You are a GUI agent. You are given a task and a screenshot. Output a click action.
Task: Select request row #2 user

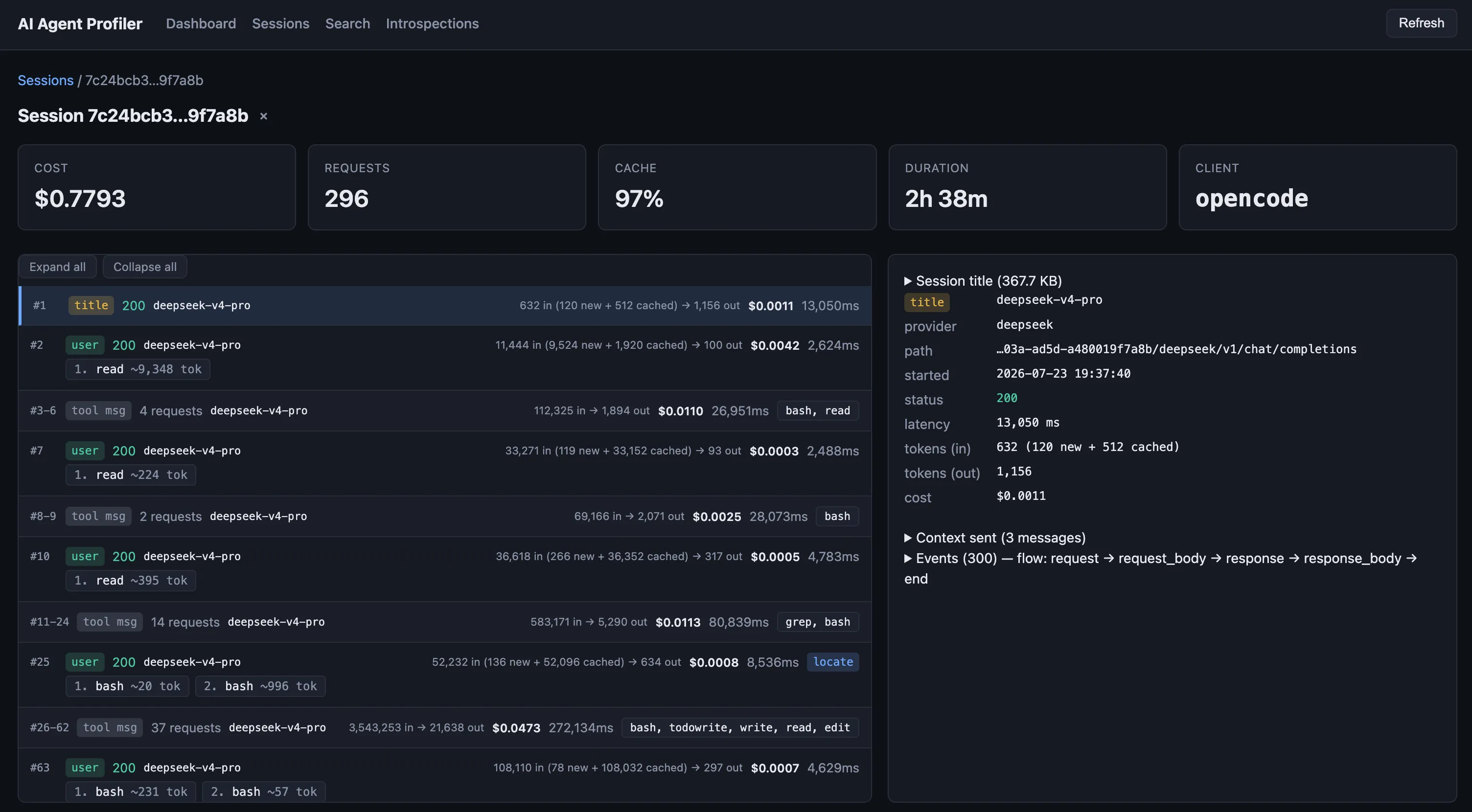coord(444,358)
